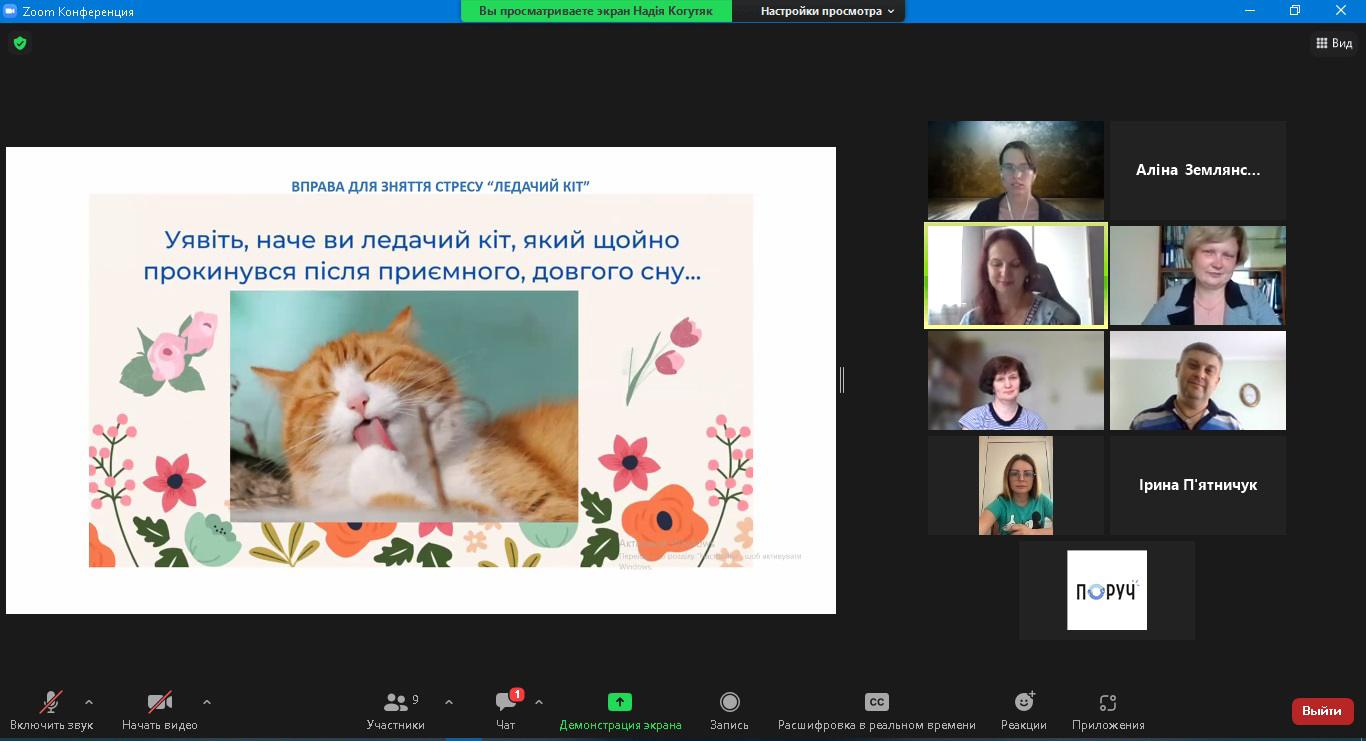This screenshot has width=1366, height=741.
Task: Select Ірина П'ятничук participant tile
Action: (1198, 485)
